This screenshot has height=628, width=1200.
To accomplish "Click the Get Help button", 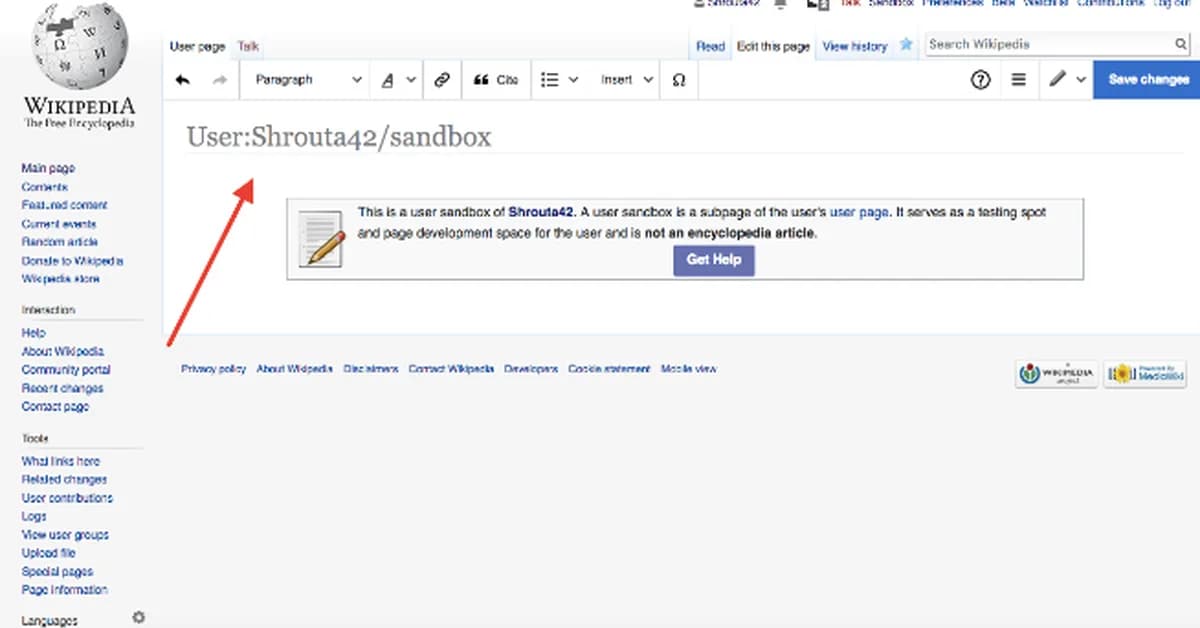I will pyautogui.click(x=713, y=260).
